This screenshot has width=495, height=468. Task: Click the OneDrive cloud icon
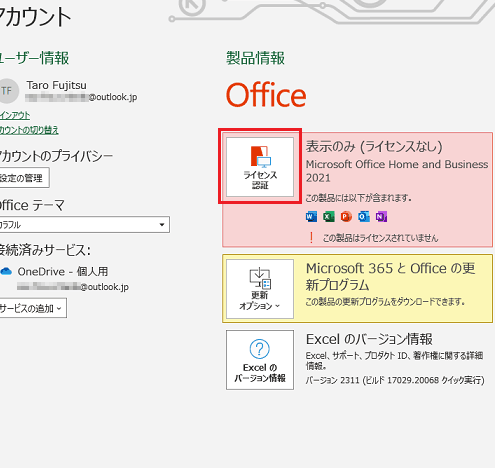(6, 271)
